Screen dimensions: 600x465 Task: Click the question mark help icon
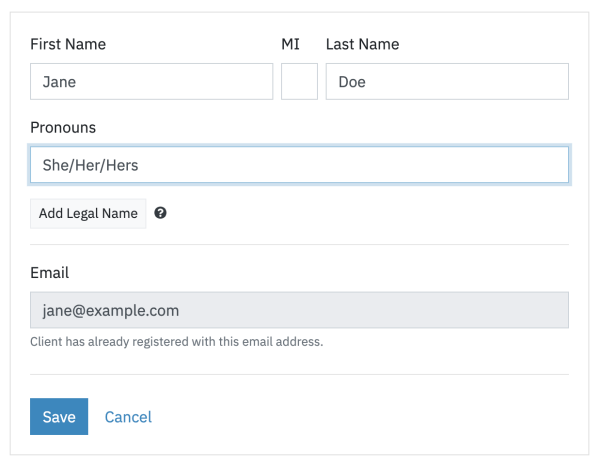[160, 213]
